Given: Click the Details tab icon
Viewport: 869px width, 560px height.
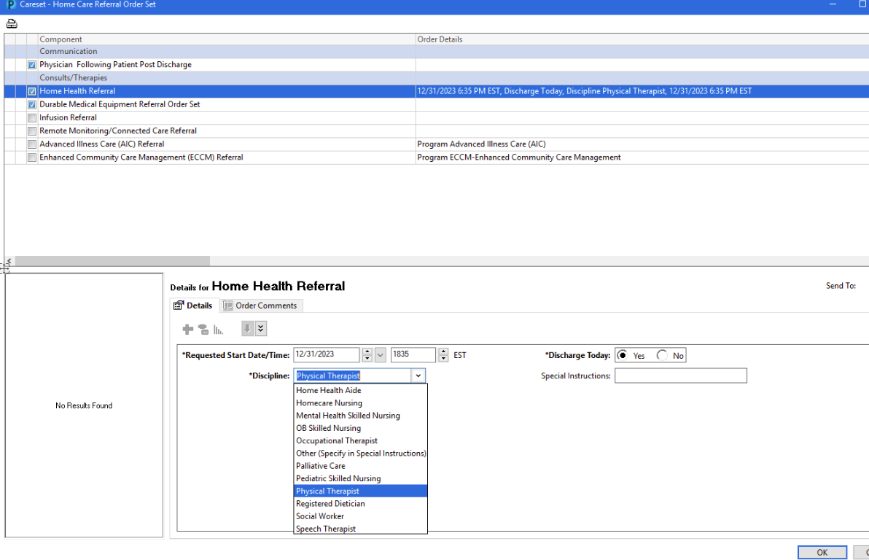Looking at the screenshot, I should 178,306.
